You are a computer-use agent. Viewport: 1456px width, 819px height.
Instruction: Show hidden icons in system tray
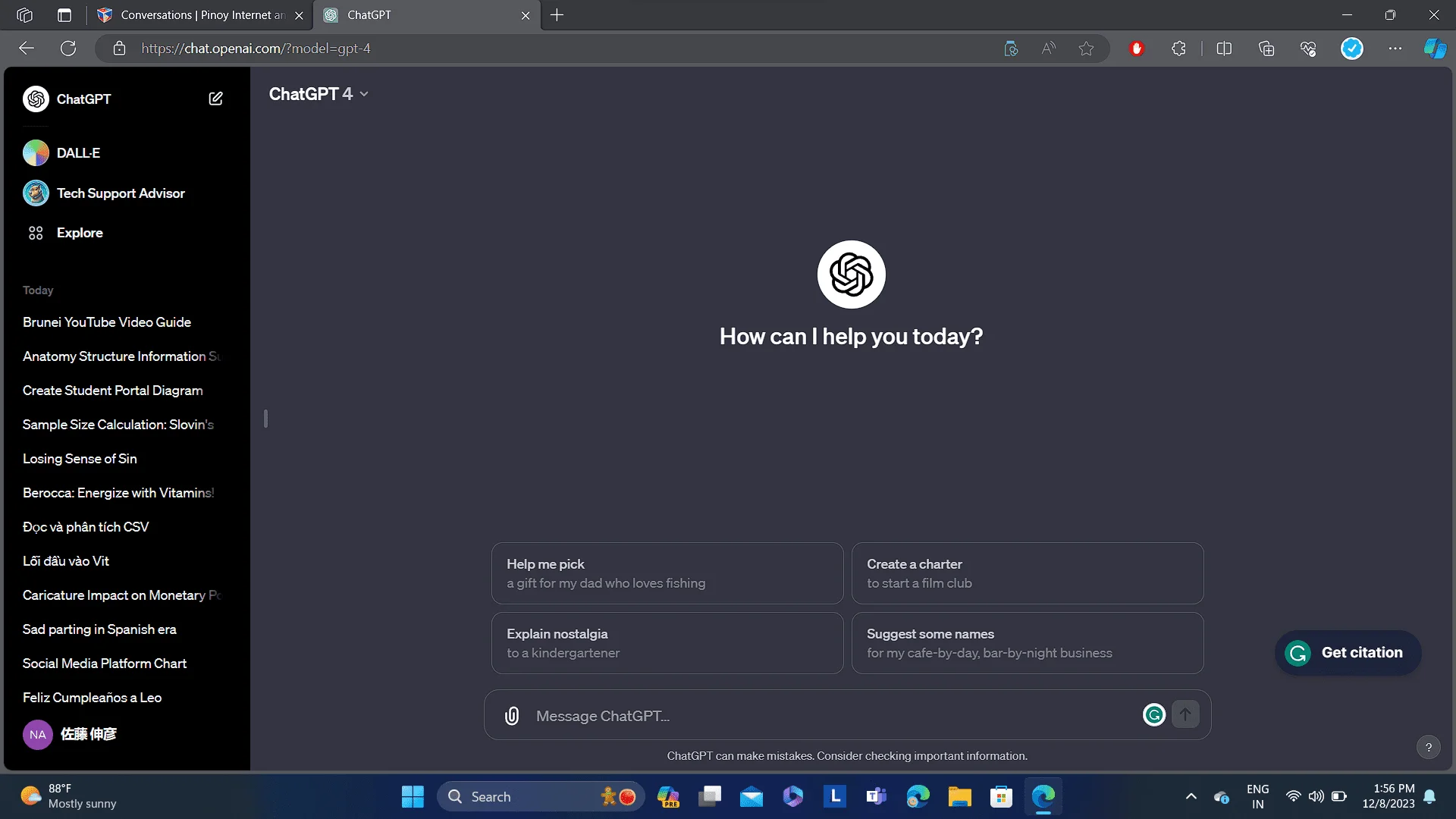point(1191,796)
